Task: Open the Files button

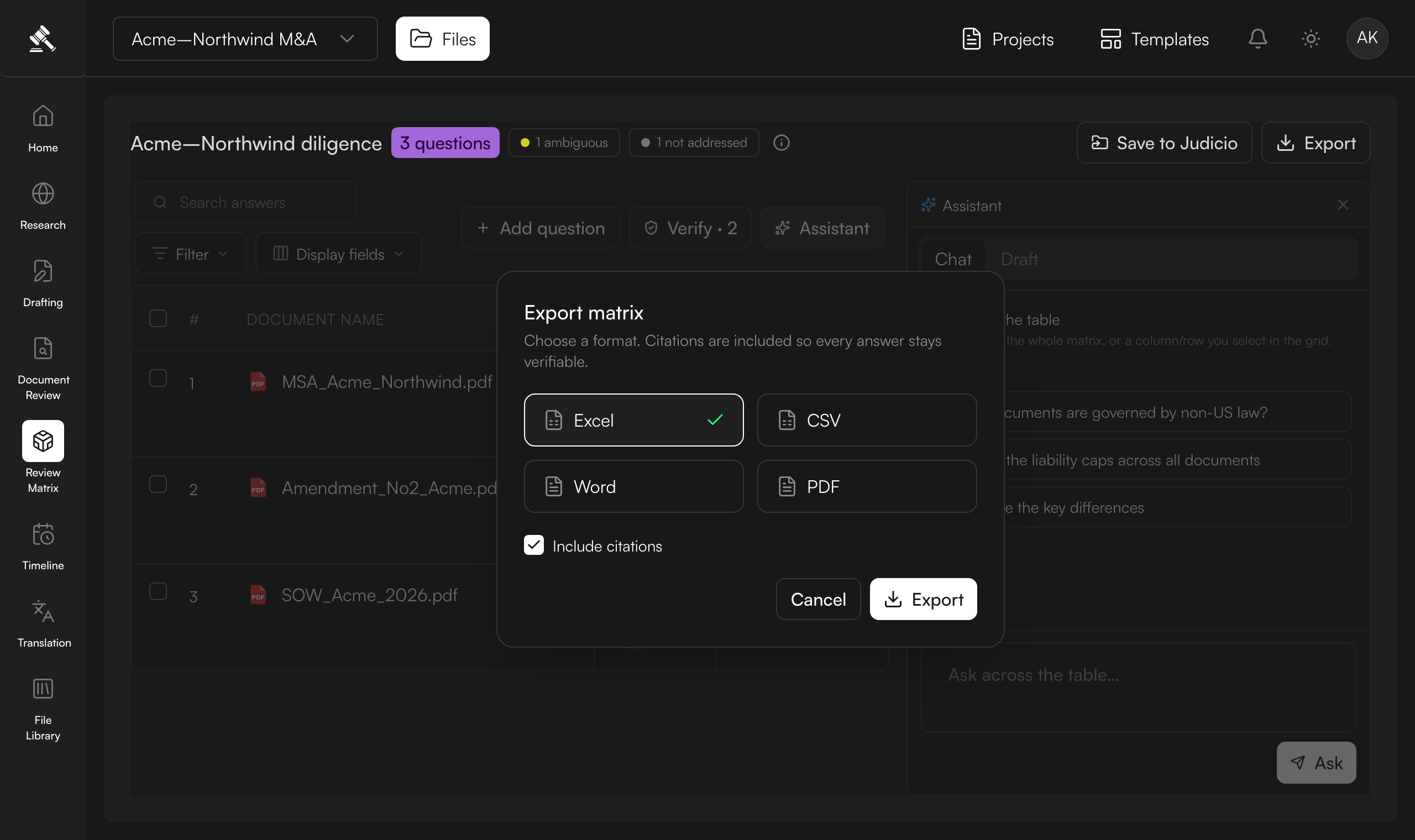Action: tap(443, 39)
